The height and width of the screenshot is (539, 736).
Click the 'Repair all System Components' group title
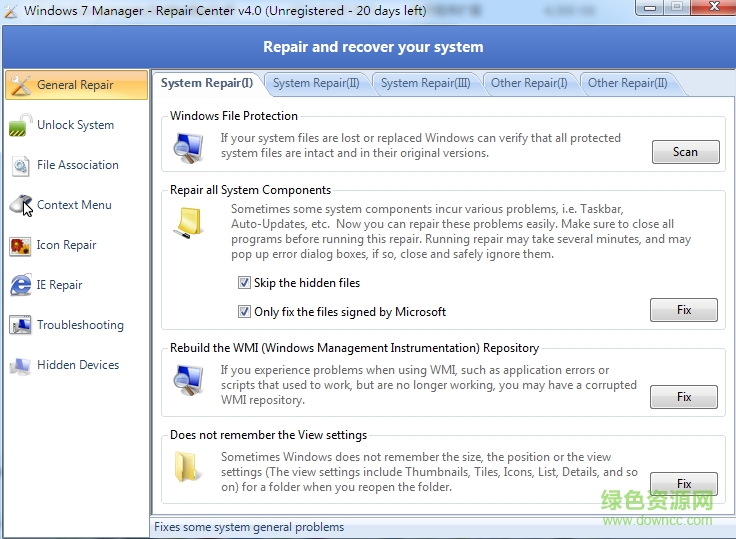(250, 190)
